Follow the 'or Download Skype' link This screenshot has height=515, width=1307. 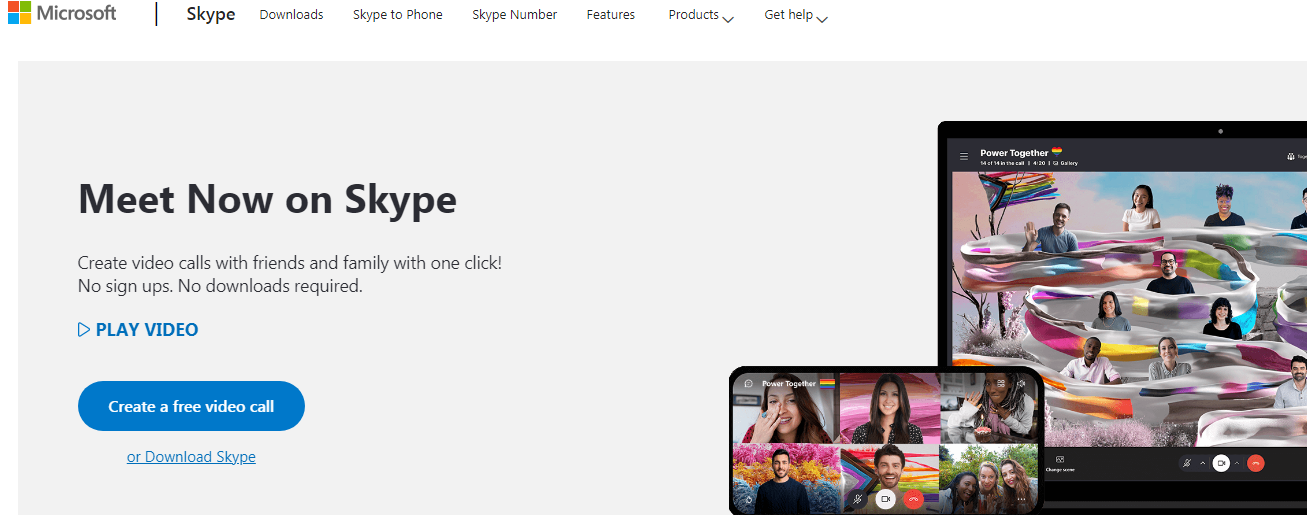coord(191,457)
